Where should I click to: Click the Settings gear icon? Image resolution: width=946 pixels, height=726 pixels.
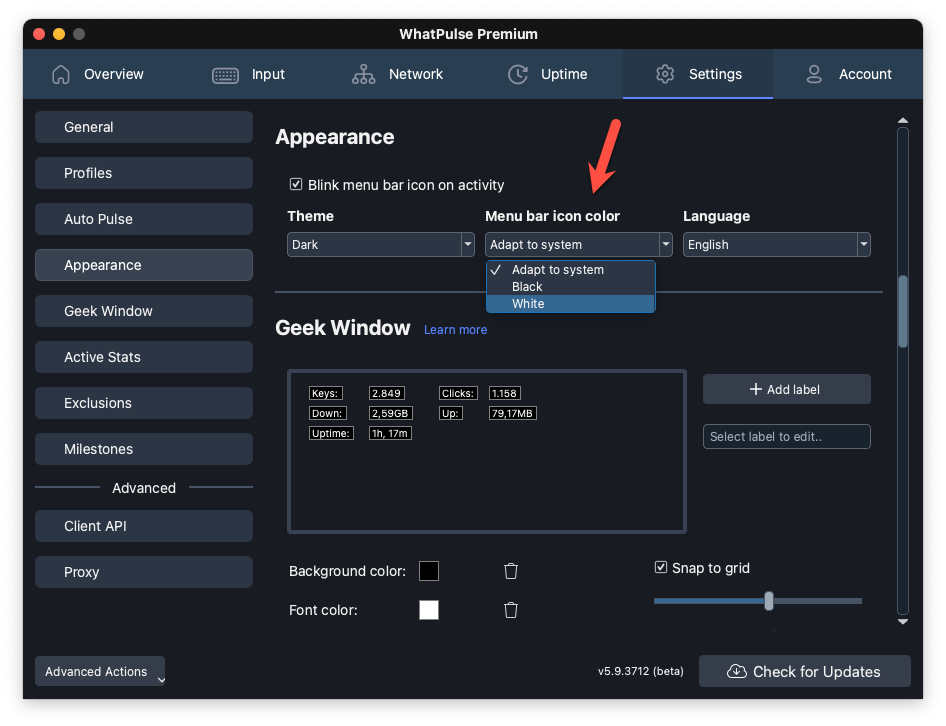point(664,74)
